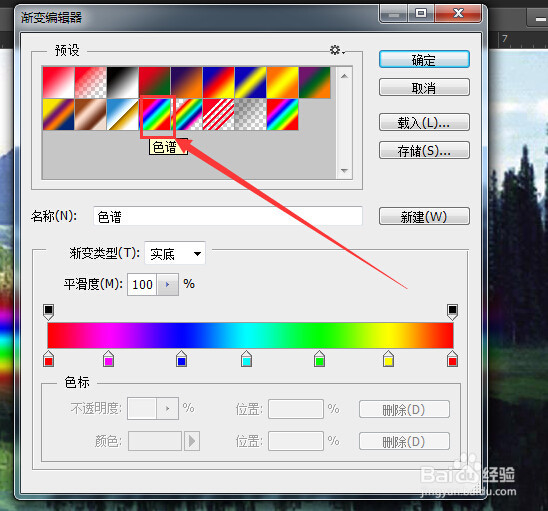
Task: Select the yellow color stop
Action: (x=388, y=359)
